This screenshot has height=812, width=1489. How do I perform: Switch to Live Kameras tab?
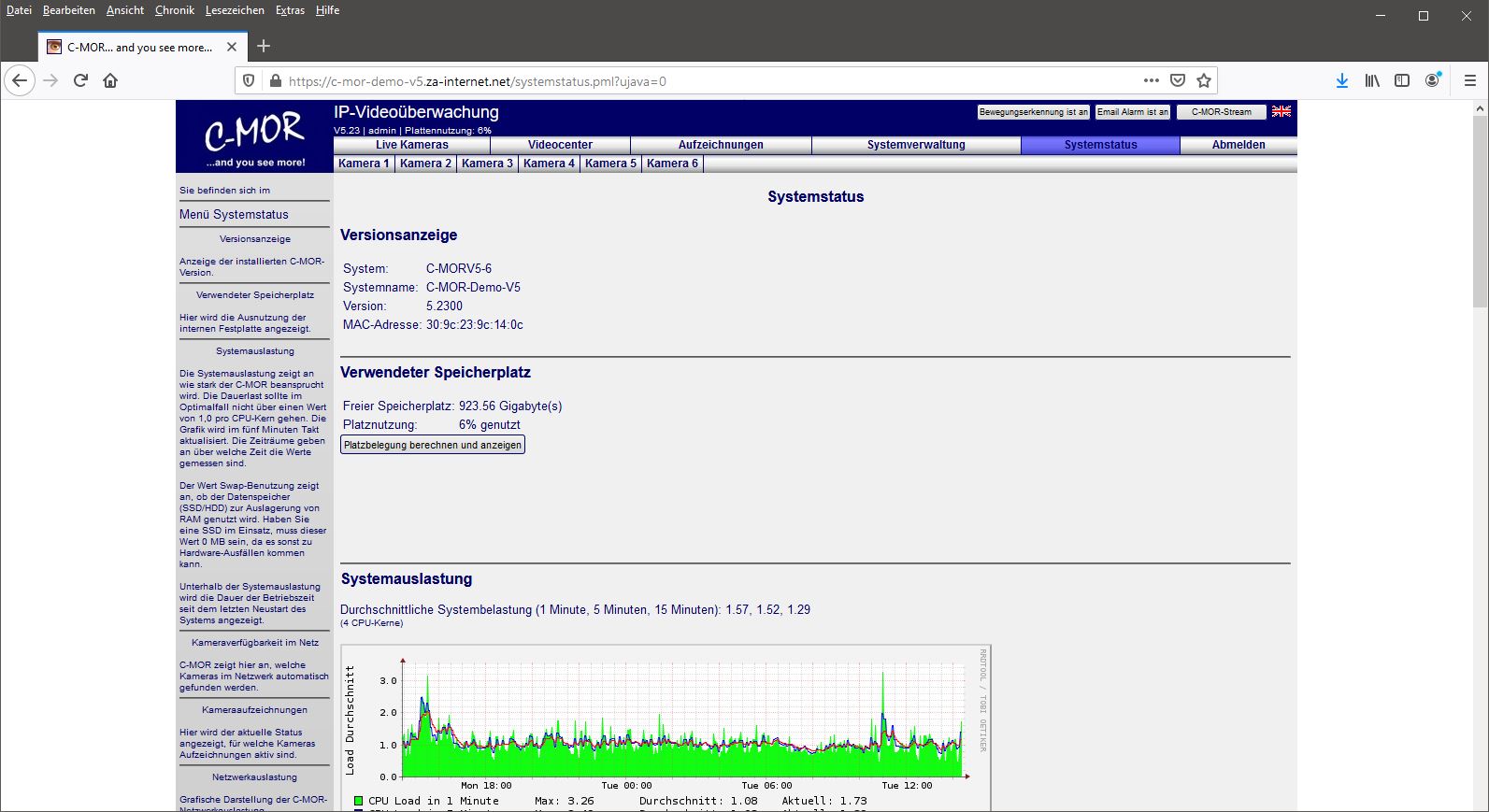(412, 145)
